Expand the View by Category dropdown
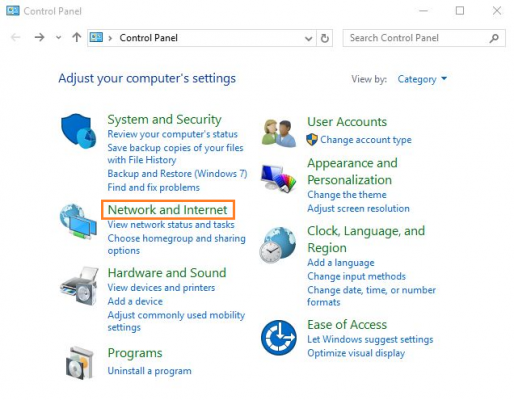Viewport: 514px width, 400px height. 422,79
